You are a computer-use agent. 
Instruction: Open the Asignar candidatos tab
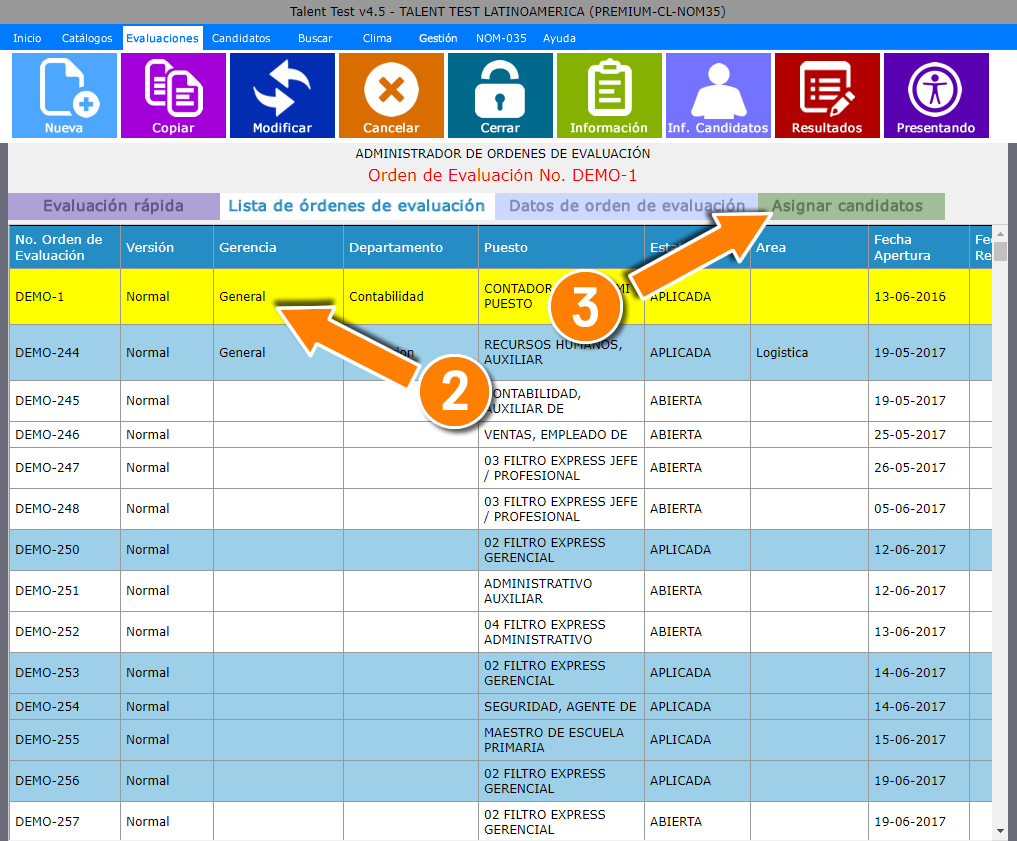[851, 206]
